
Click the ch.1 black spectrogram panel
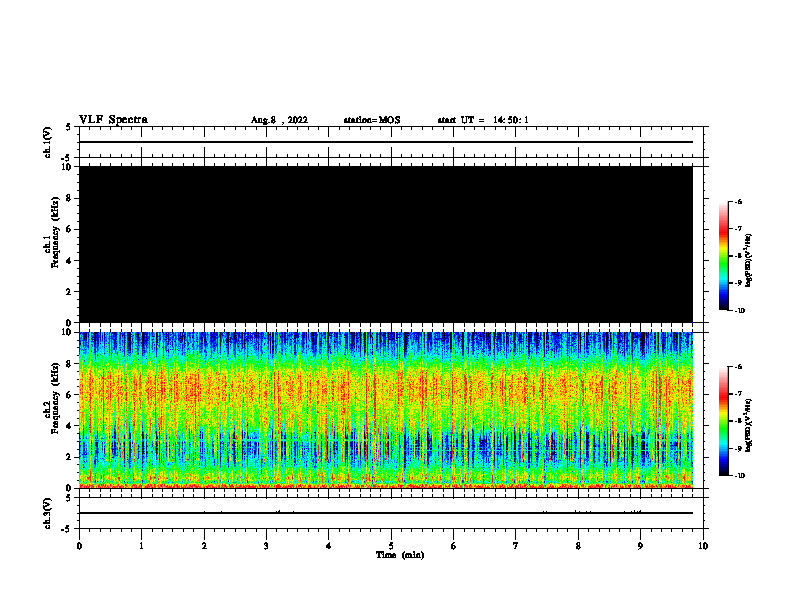pyautogui.click(x=386, y=244)
